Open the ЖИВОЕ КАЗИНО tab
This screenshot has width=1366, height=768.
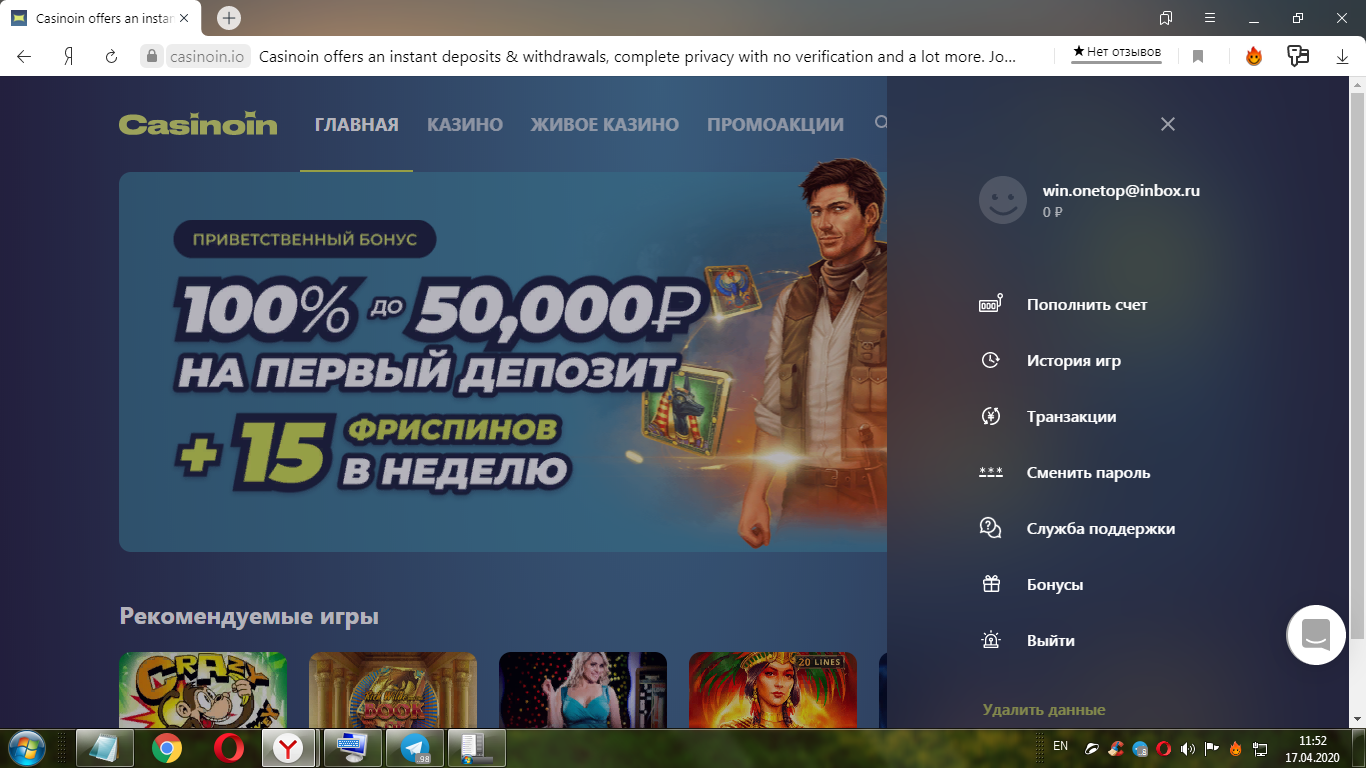pyautogui.click(x=605, y=125)
